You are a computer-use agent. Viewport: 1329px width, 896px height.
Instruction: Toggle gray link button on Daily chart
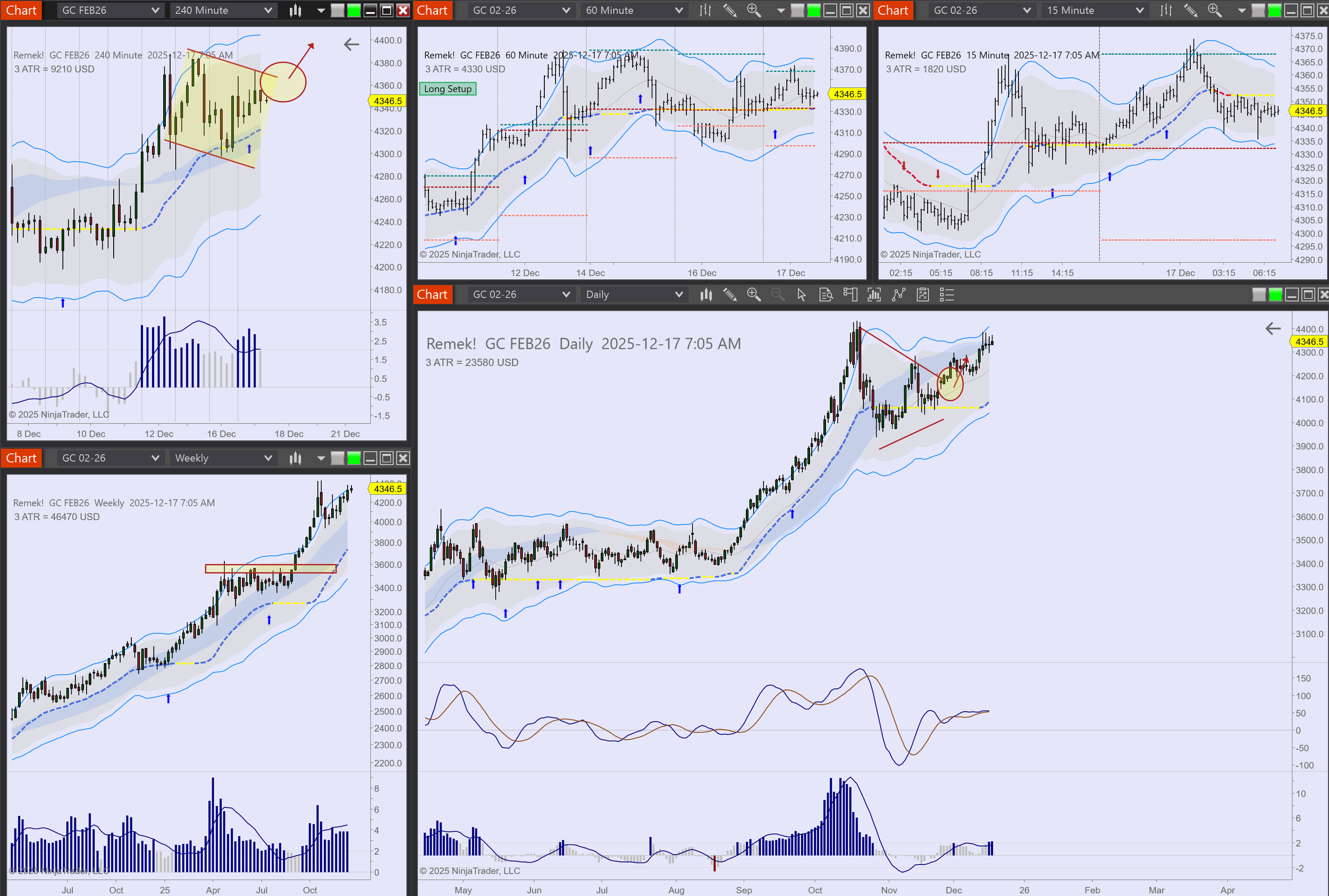click(x=1259, y=295)
